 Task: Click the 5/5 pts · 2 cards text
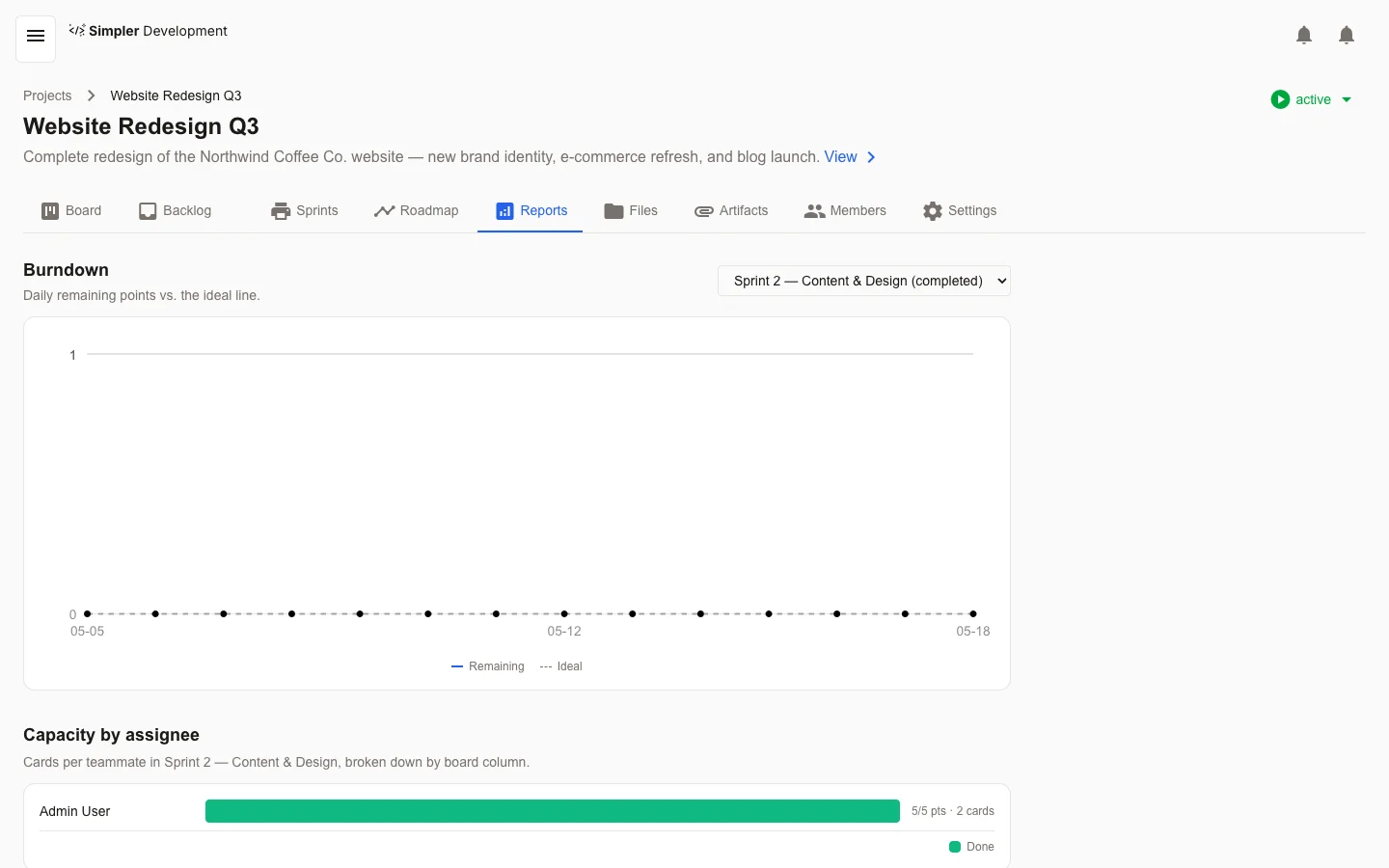pyautogui.click(x=953, y=811)
